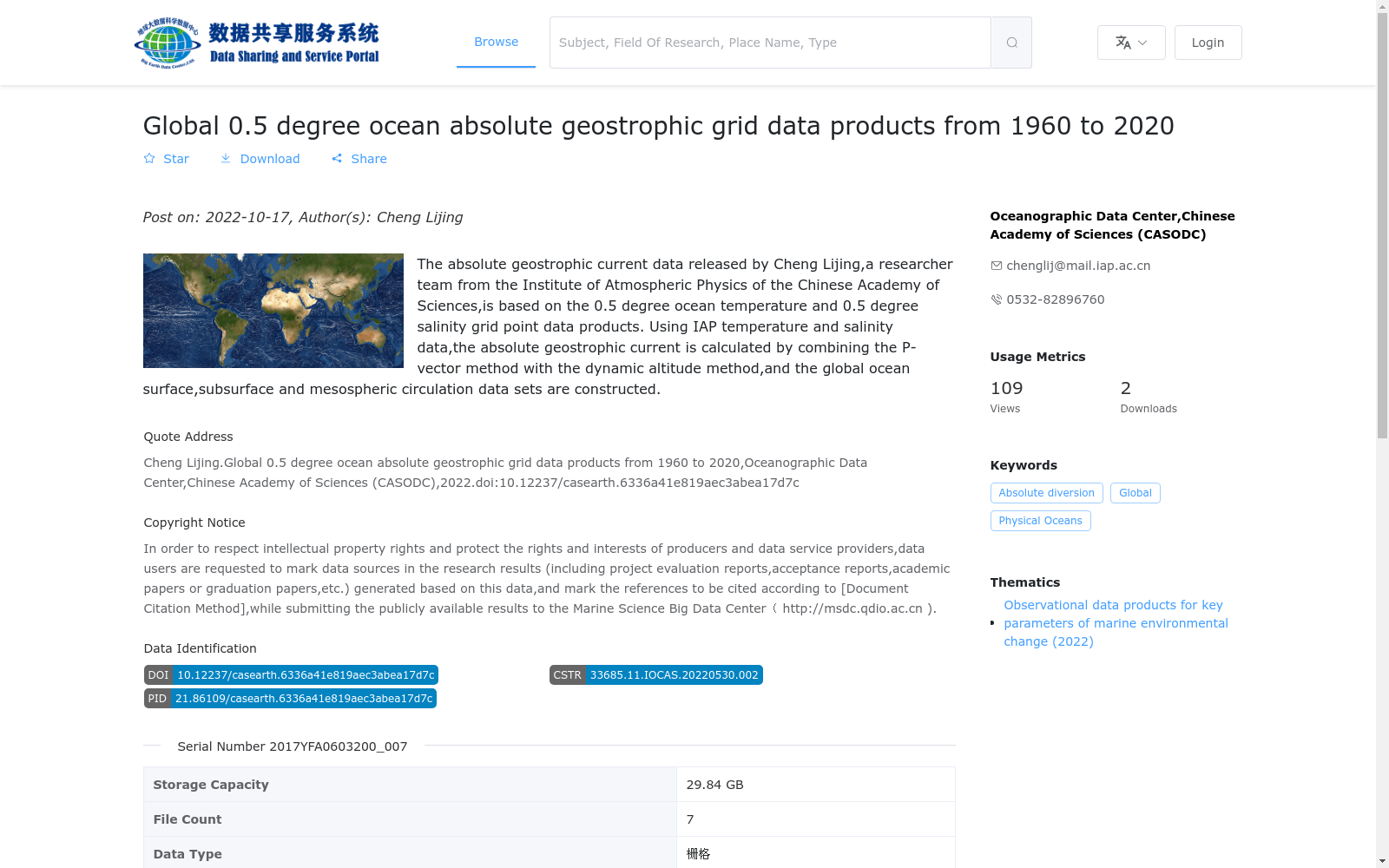Screen dimensions: 1389x868
Task: Open the CSTR identifier badge
Action: tap(655, 675)
